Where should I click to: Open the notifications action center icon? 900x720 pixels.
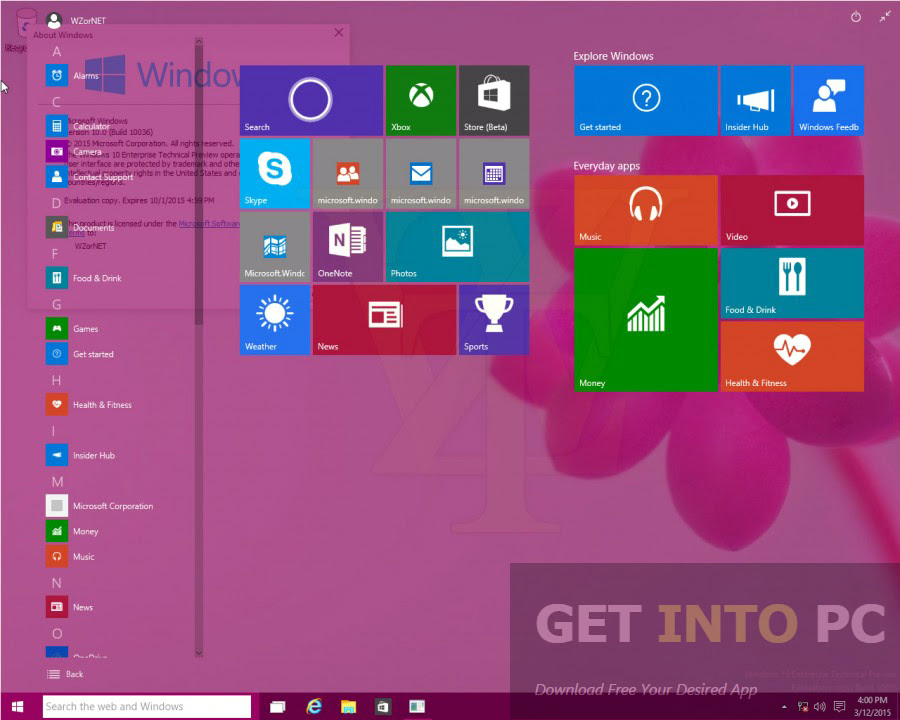(839, 706)
